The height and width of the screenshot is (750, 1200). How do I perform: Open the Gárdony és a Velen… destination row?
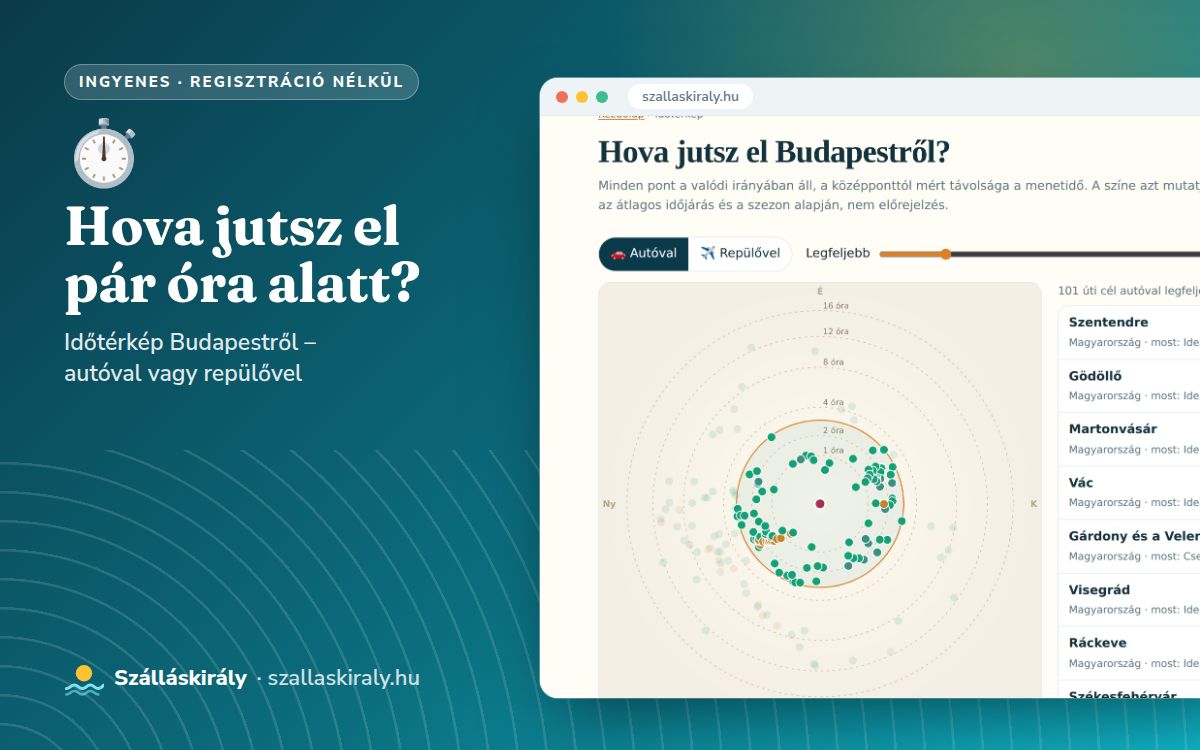(1129, 546)
